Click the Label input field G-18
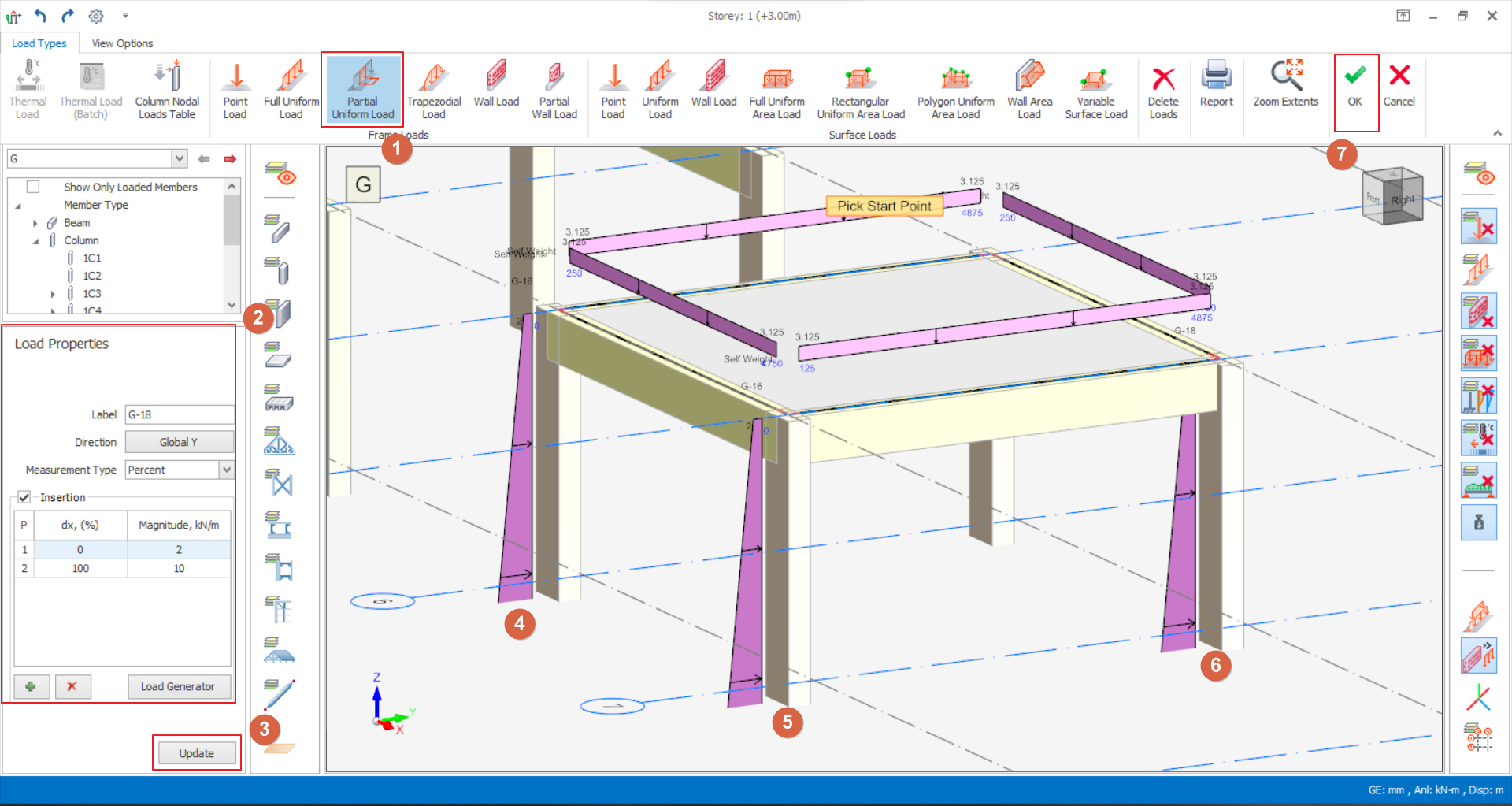 pos(179,414)
